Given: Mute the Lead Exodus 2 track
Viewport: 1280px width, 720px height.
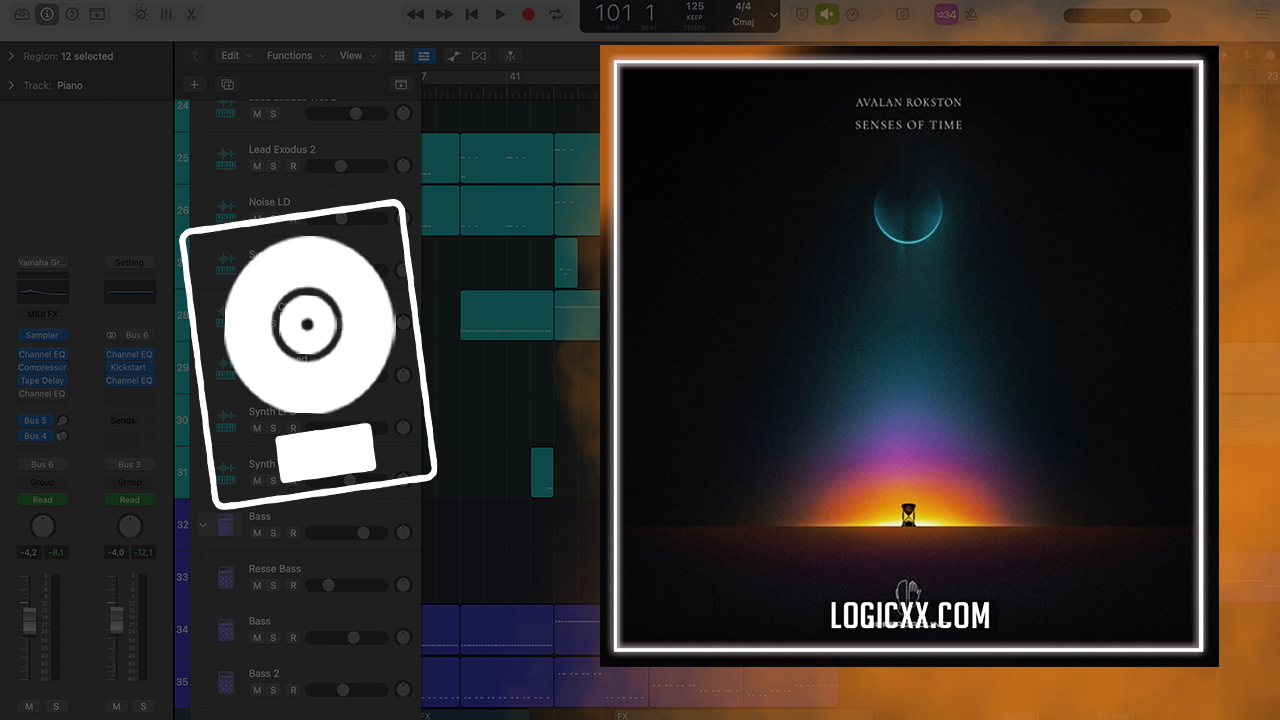Looking at the screenshot, I should click(257, 166).
